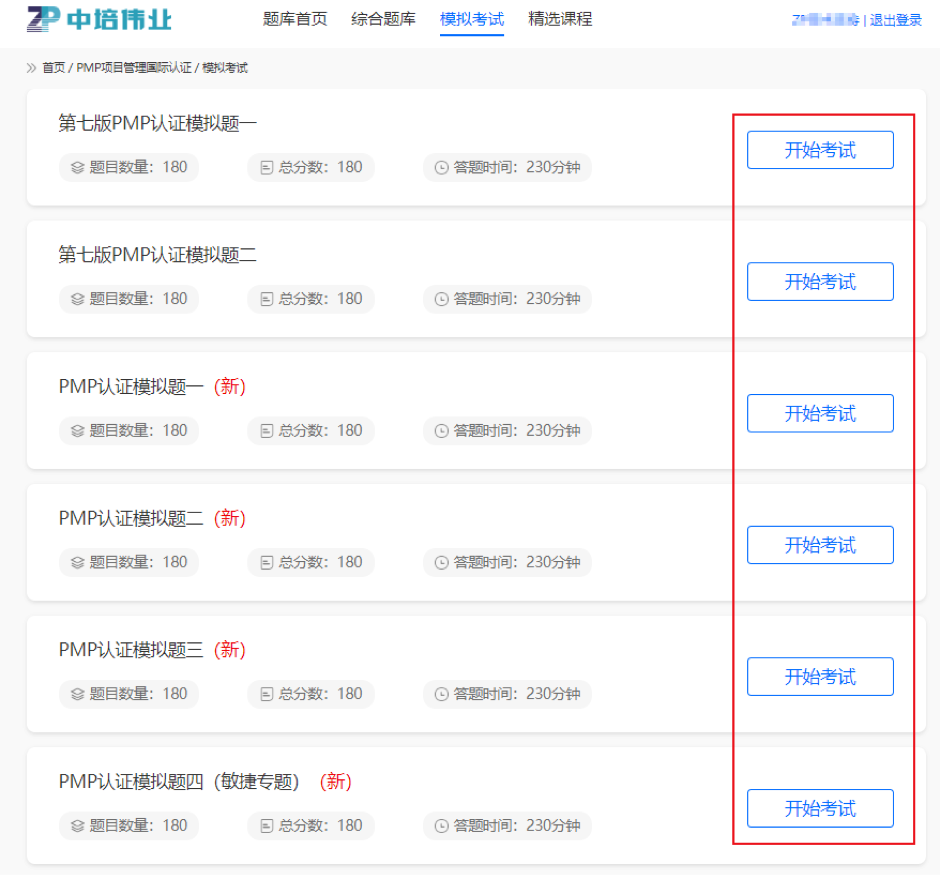Click the 第七版PMP认证模拟题一 title
The width and height of the screenshot is (940, 875).
158,123
